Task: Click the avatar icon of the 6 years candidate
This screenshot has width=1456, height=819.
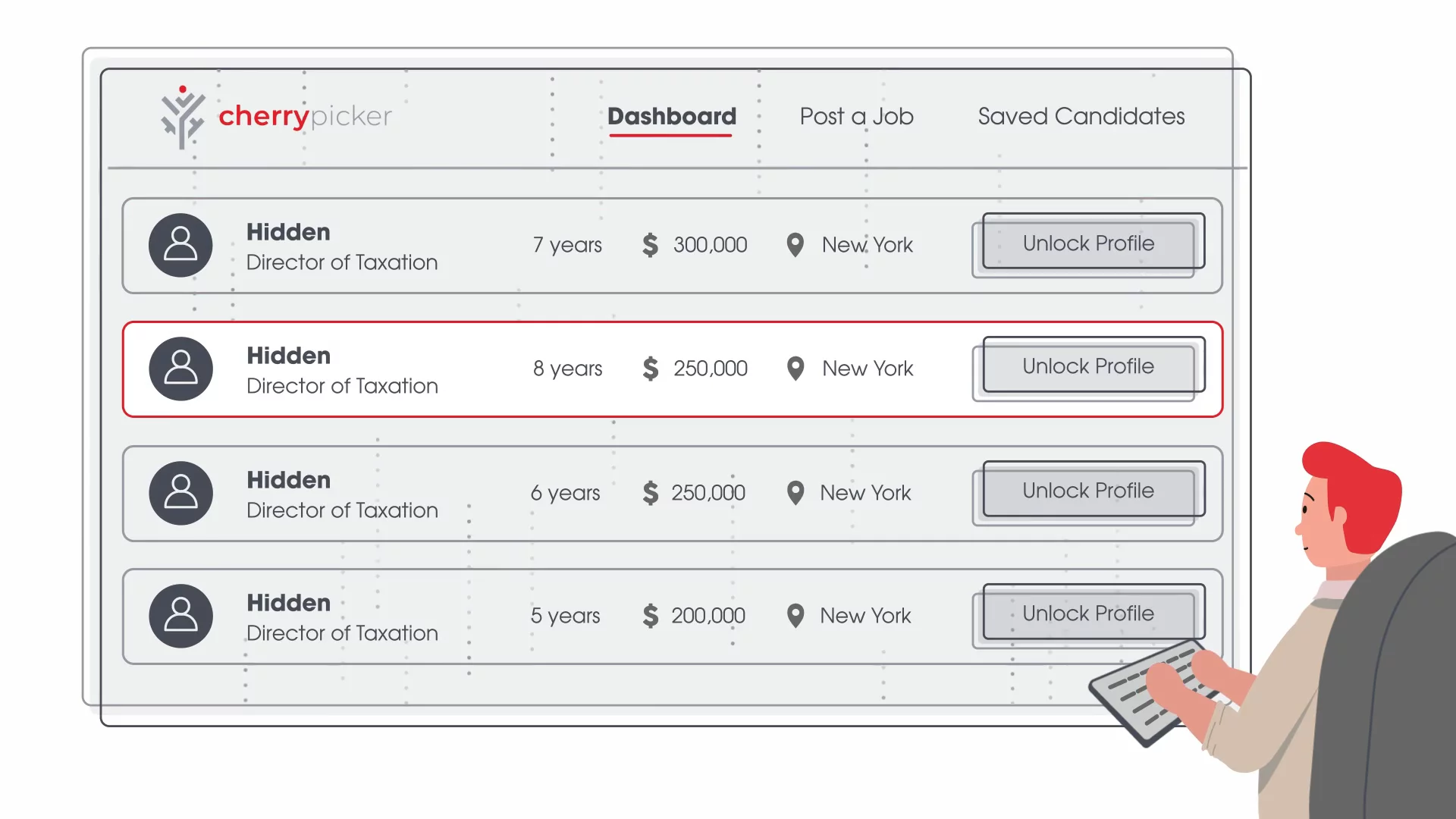Action: [180, 493]
